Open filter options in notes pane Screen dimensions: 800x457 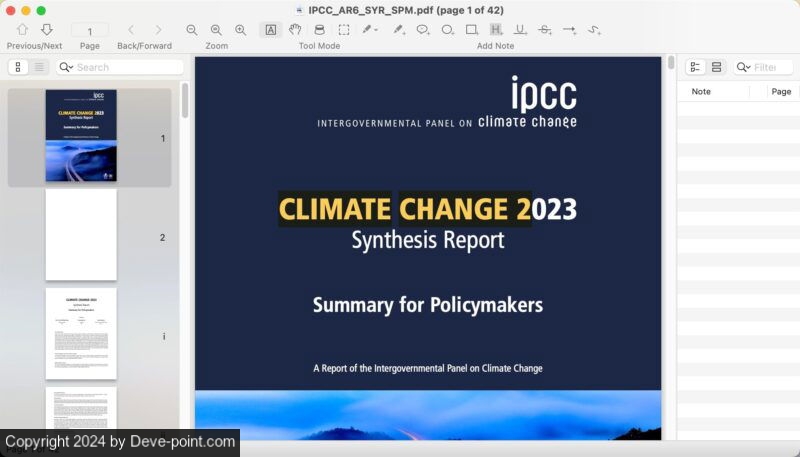743,67
